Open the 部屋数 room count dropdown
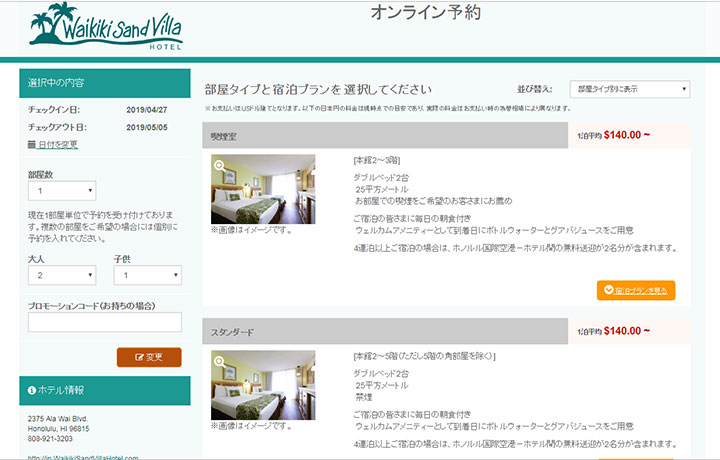720x460 pixels. [62, 191]
